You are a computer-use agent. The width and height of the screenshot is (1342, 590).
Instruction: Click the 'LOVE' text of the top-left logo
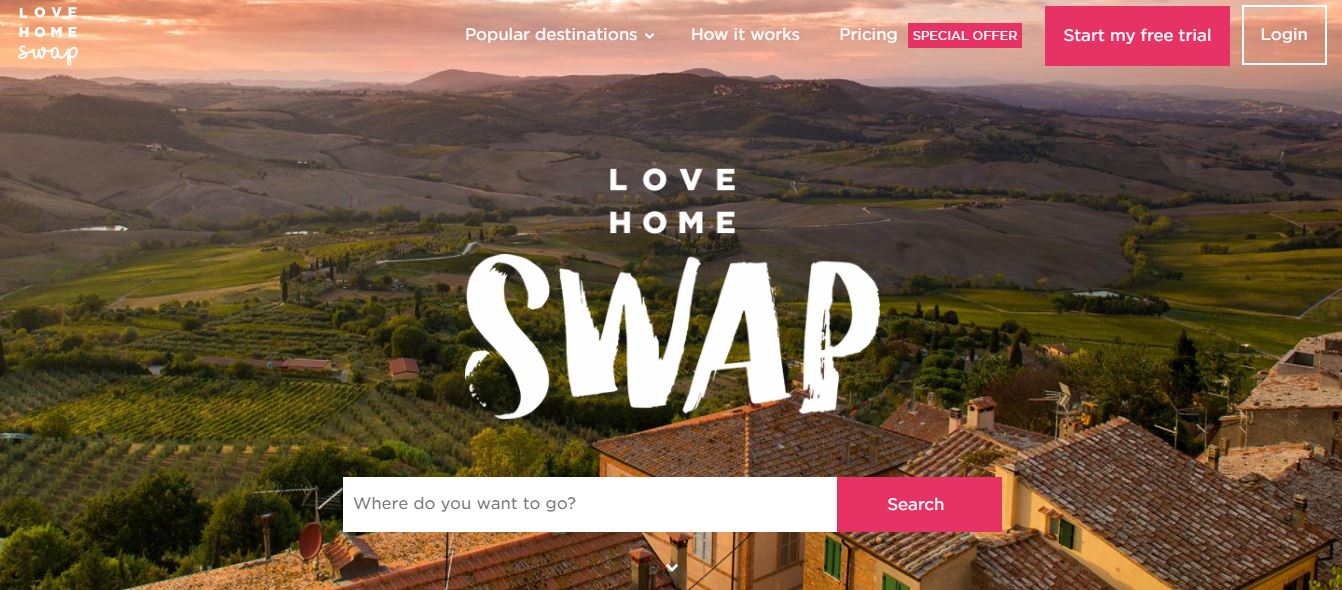48,13
